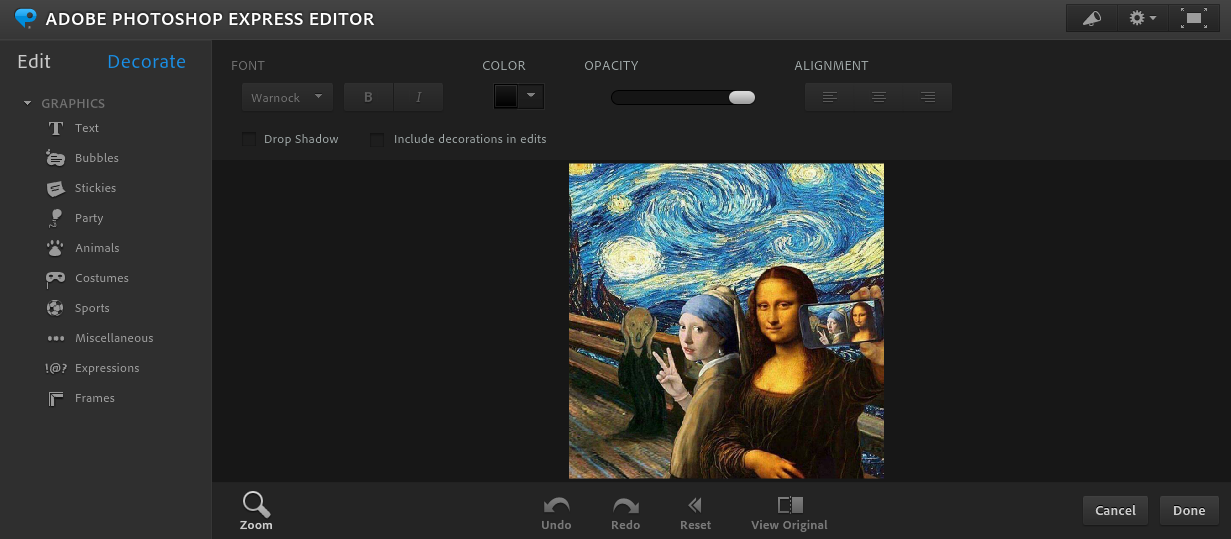Click the opacity slider track

click(x=682, y=97)
